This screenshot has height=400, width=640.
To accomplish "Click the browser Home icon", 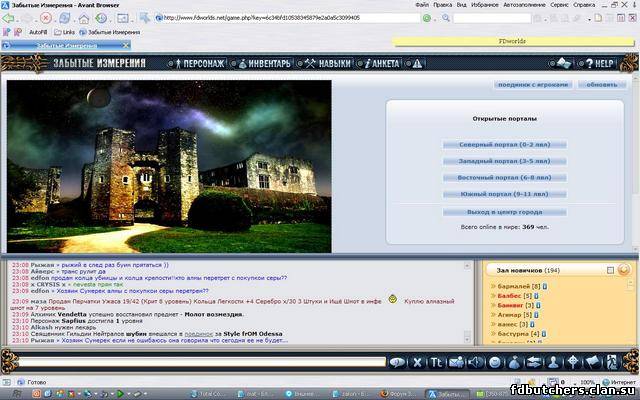I will click(x=84, y=18).
